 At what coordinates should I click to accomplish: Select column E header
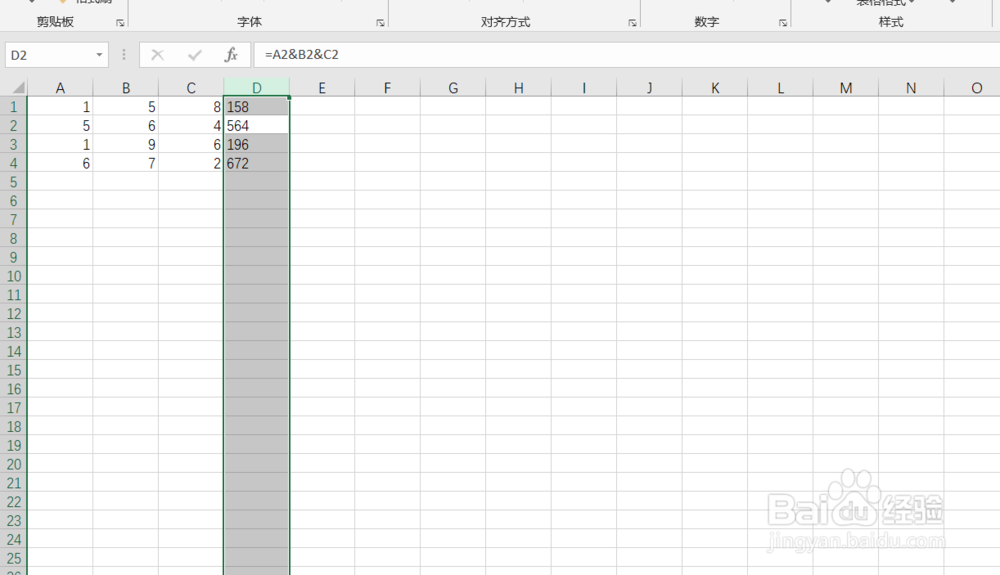point(322,88)
